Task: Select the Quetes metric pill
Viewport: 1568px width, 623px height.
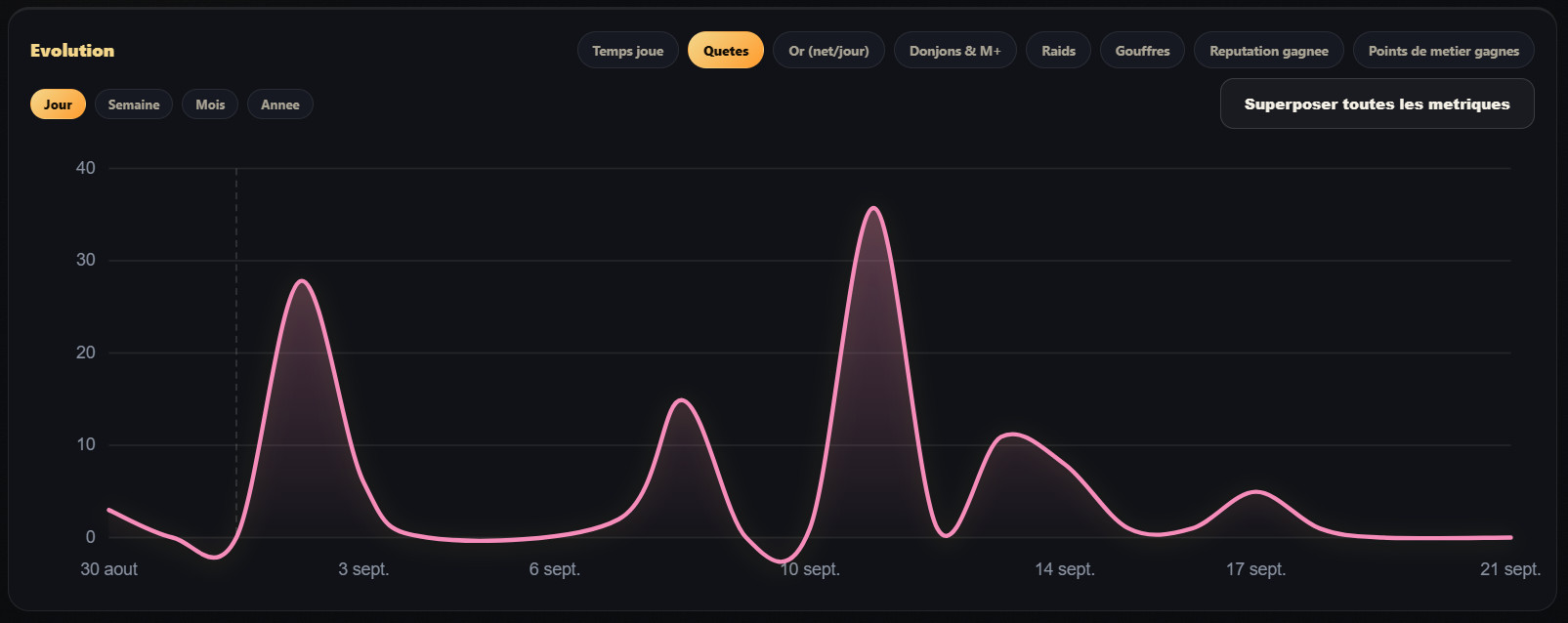Action: (x=726, y=51)
